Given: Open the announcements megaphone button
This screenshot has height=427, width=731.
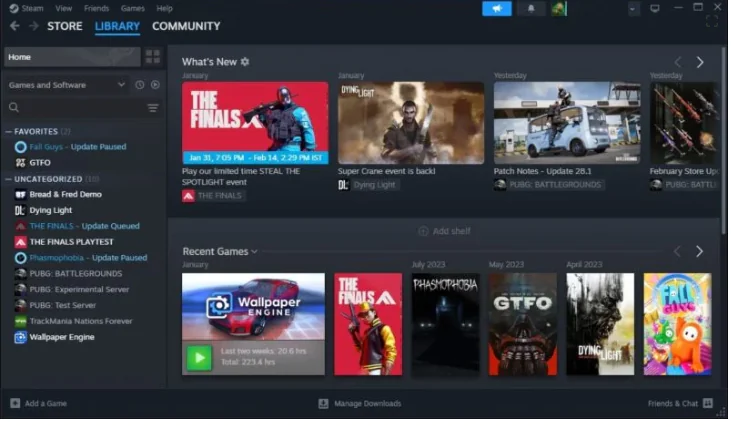Looking at the screenshot, I should coord(497,9).
